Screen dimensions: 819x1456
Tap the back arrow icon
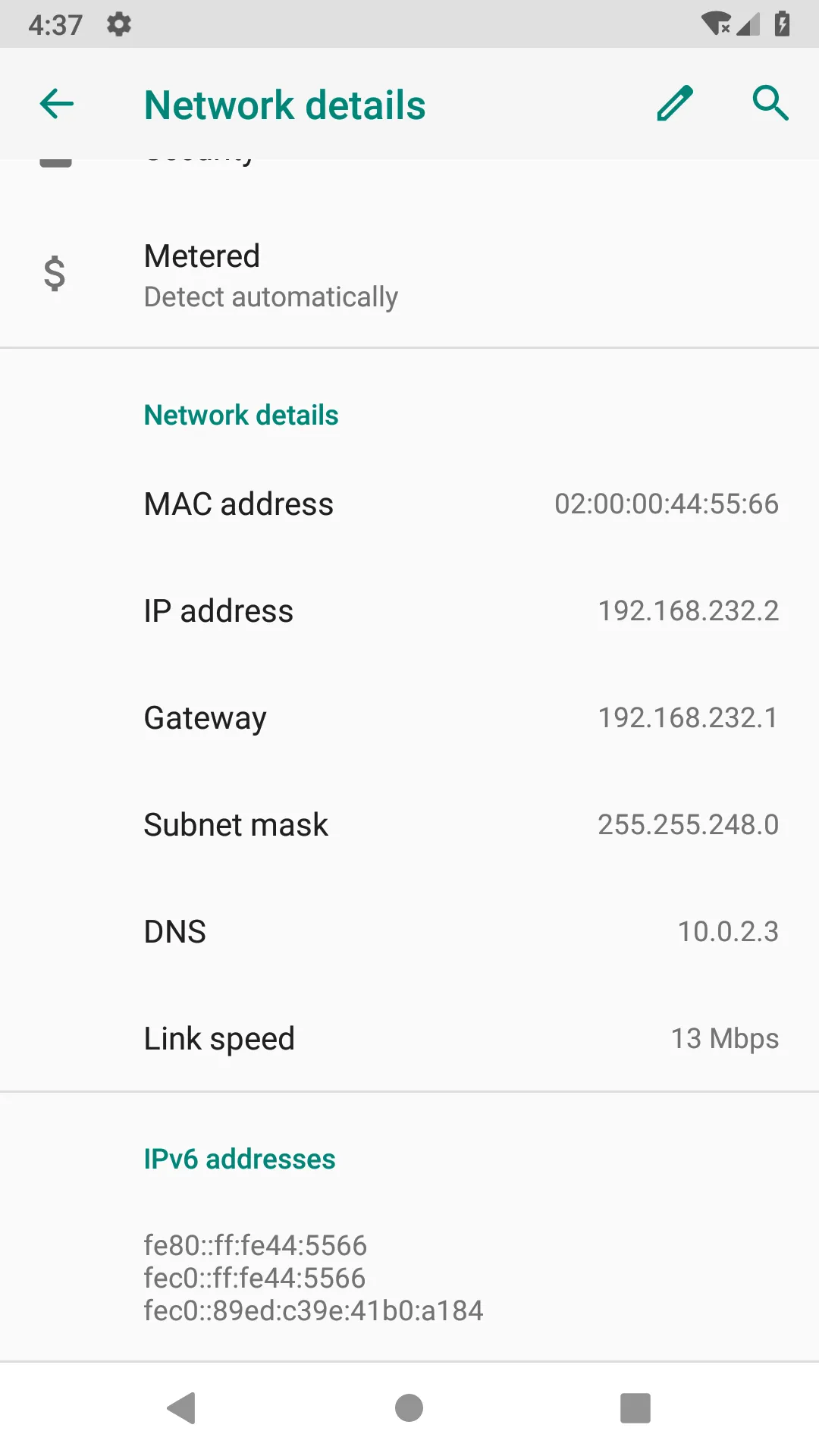click(x=57, y=104)
